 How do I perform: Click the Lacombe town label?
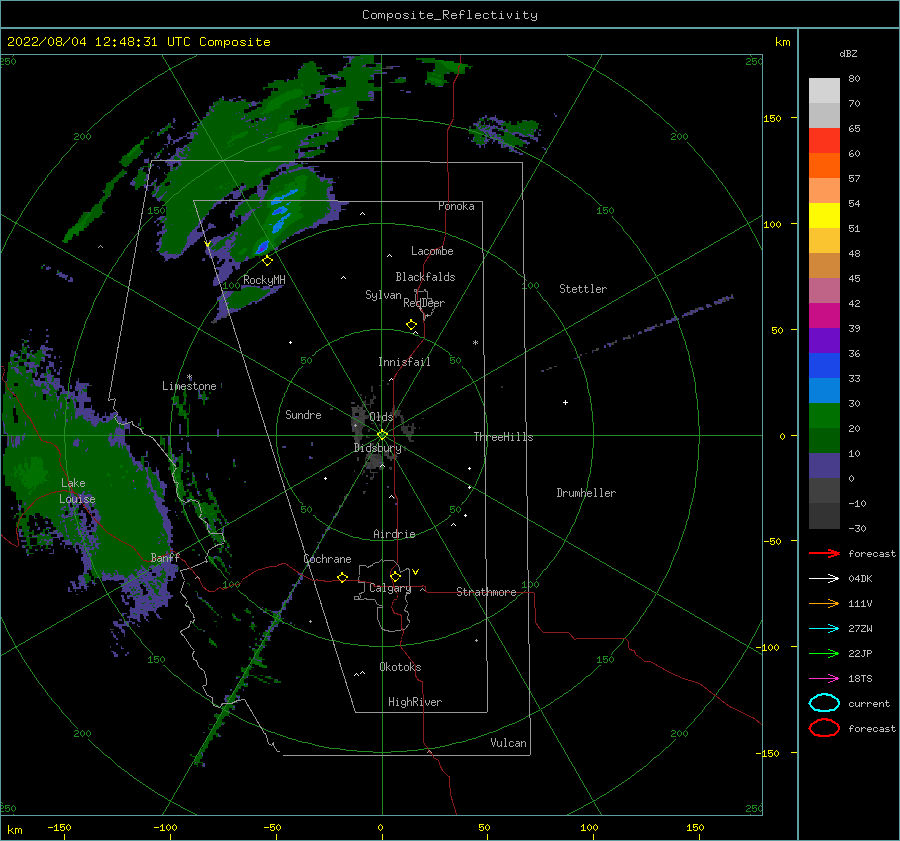432,251
